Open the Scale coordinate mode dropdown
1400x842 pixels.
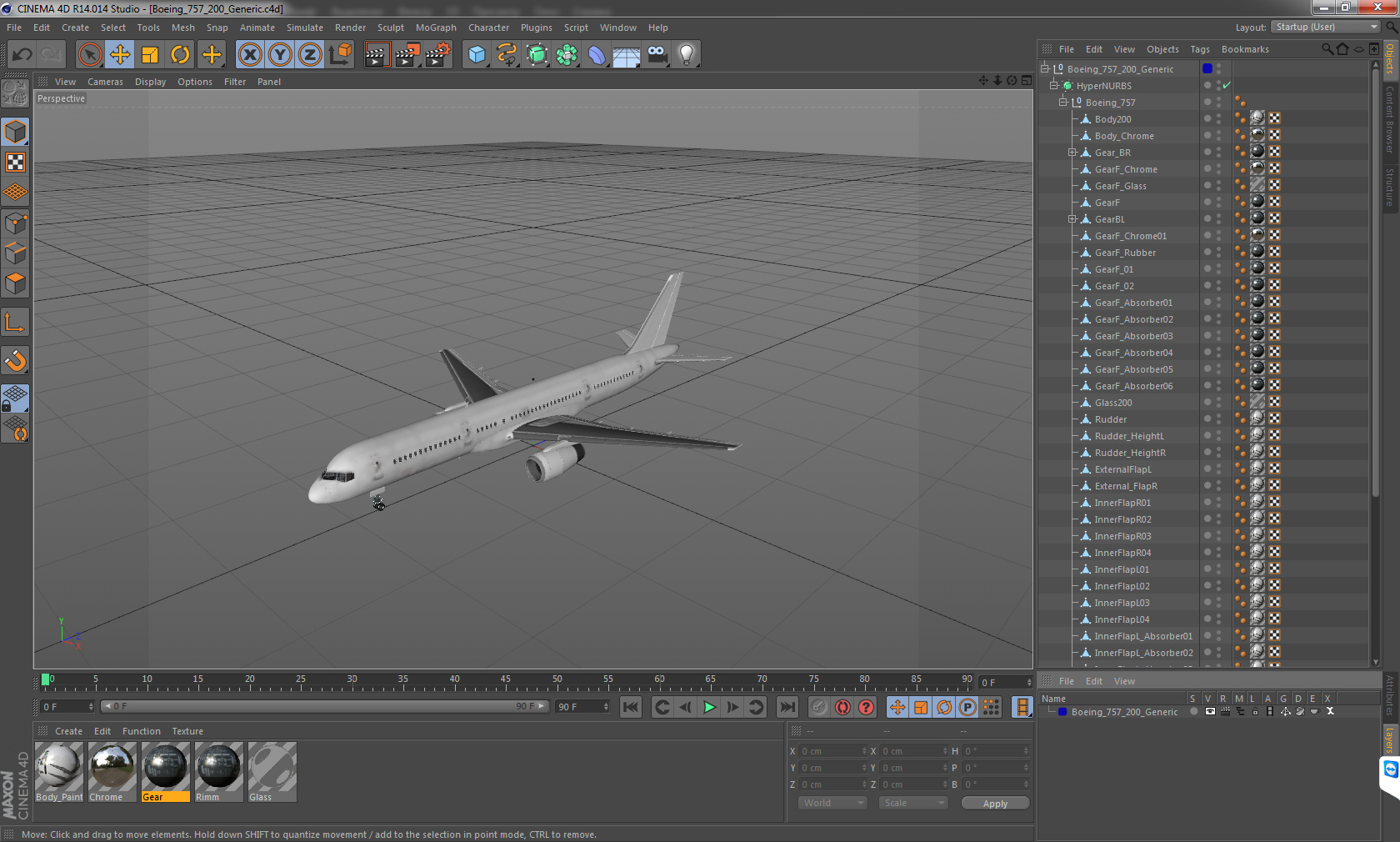tap(913, 803)
